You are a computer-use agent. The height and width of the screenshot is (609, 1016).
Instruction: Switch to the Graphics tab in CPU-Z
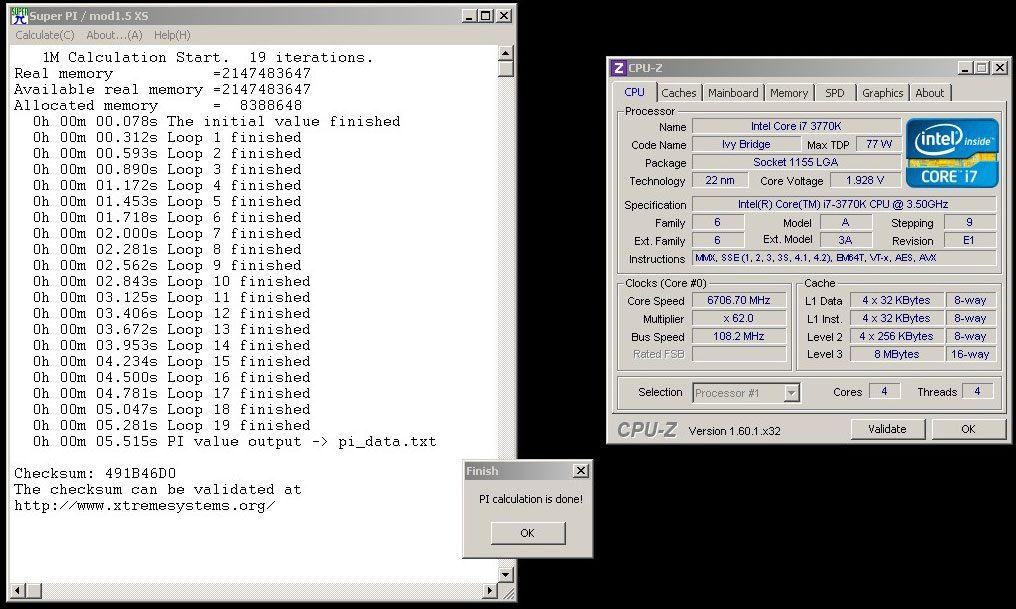point(883,93)
